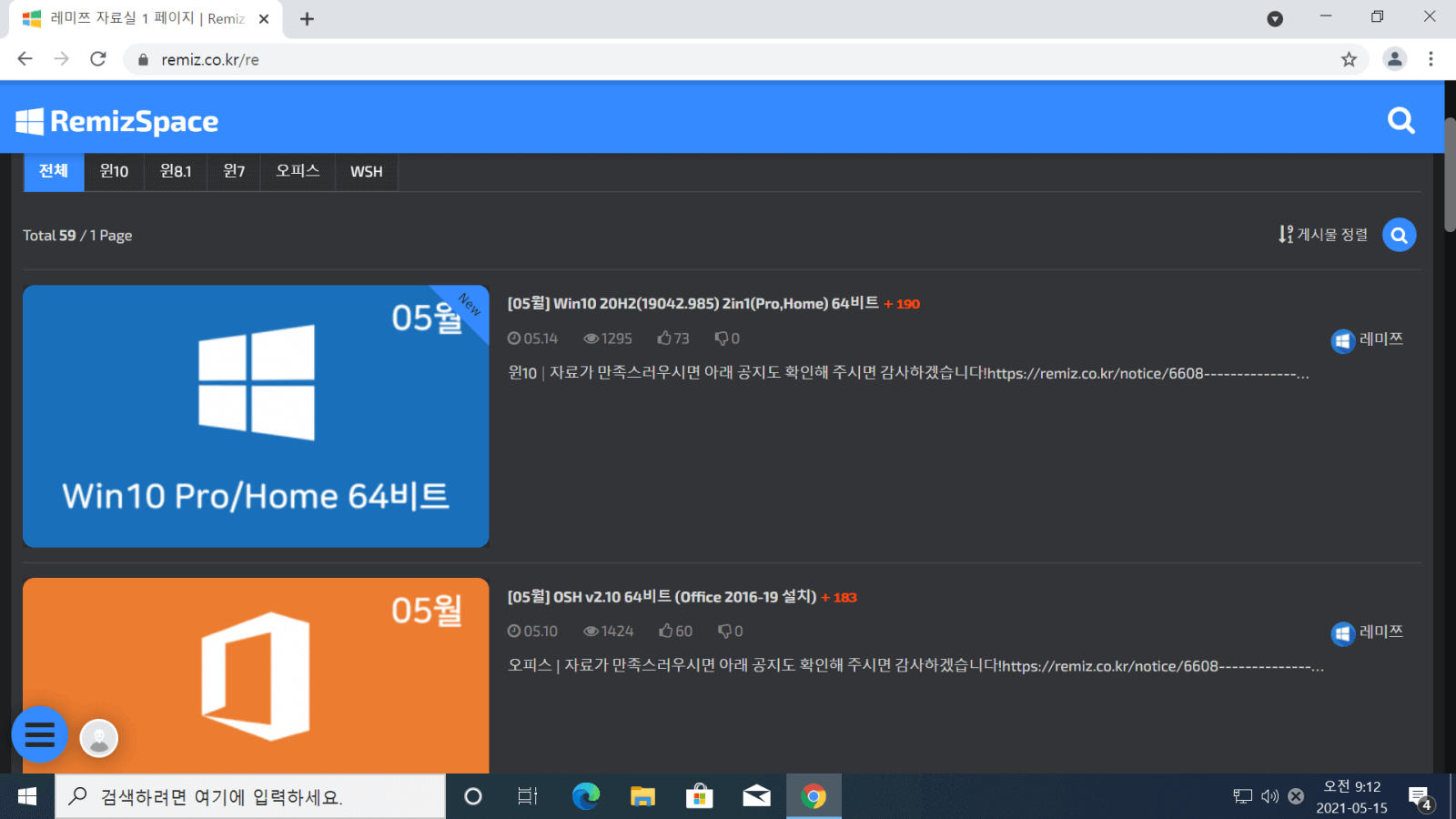The width and height of the screenshot is (1456, 819).
Task: Open the tab search dropdown arrow
Action: [x=1275, y=19]
